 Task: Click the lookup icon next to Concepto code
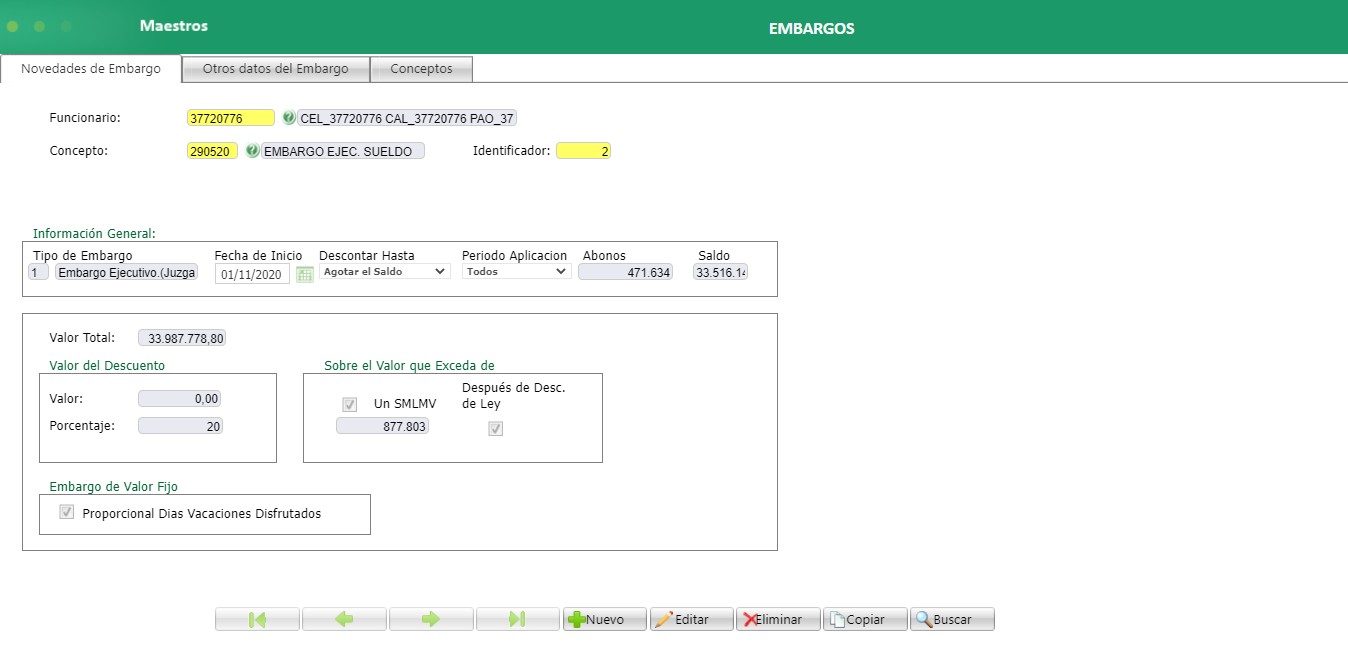click(252, 150)
